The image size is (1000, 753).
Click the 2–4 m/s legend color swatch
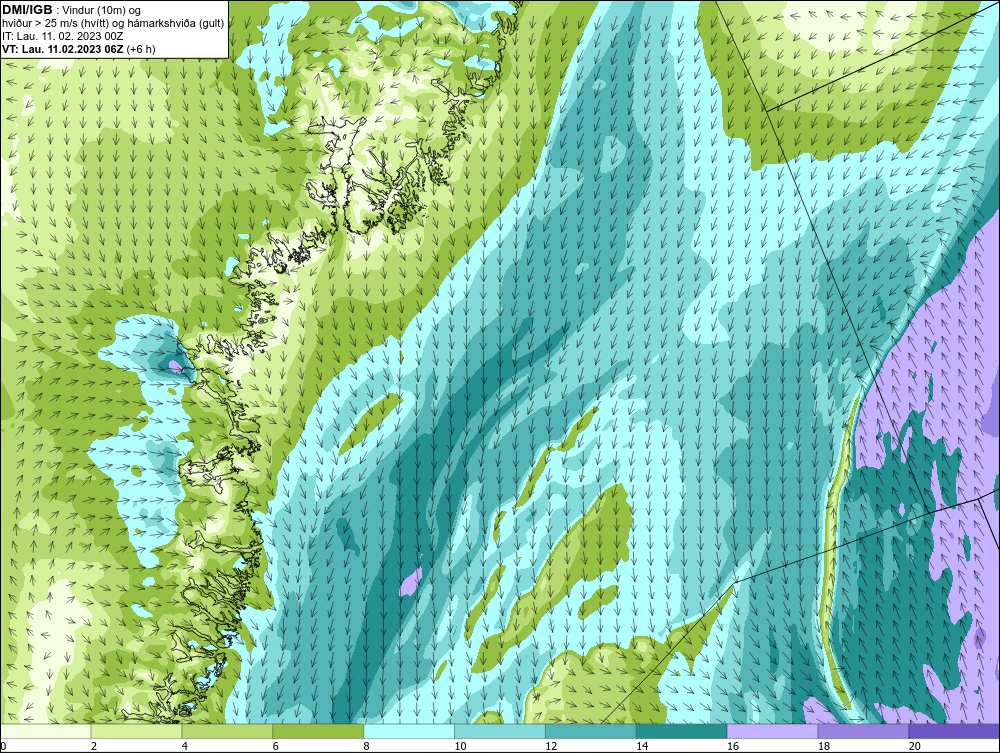tap(136, 731)
